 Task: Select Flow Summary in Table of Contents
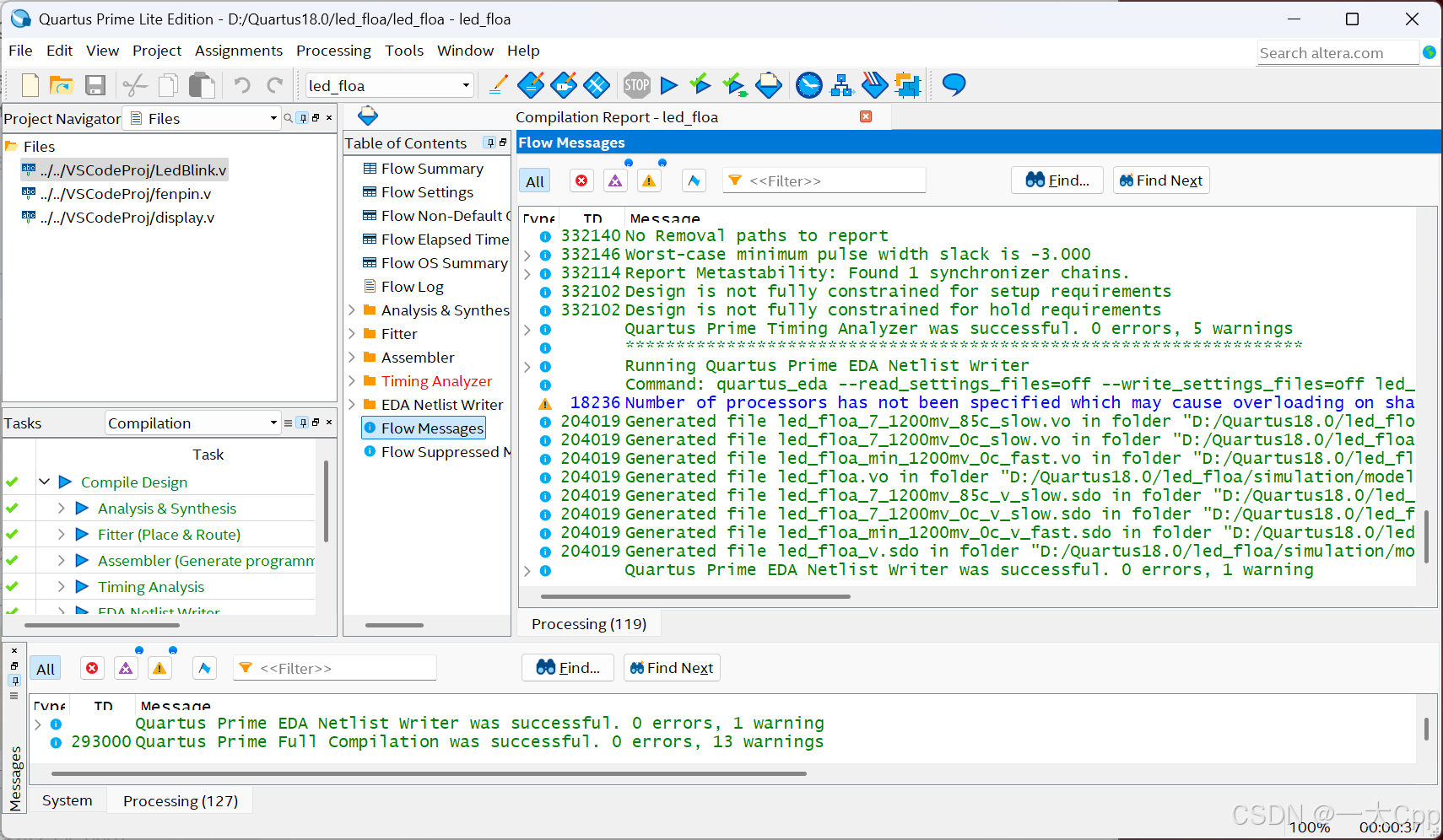click(x=432, y=169)
